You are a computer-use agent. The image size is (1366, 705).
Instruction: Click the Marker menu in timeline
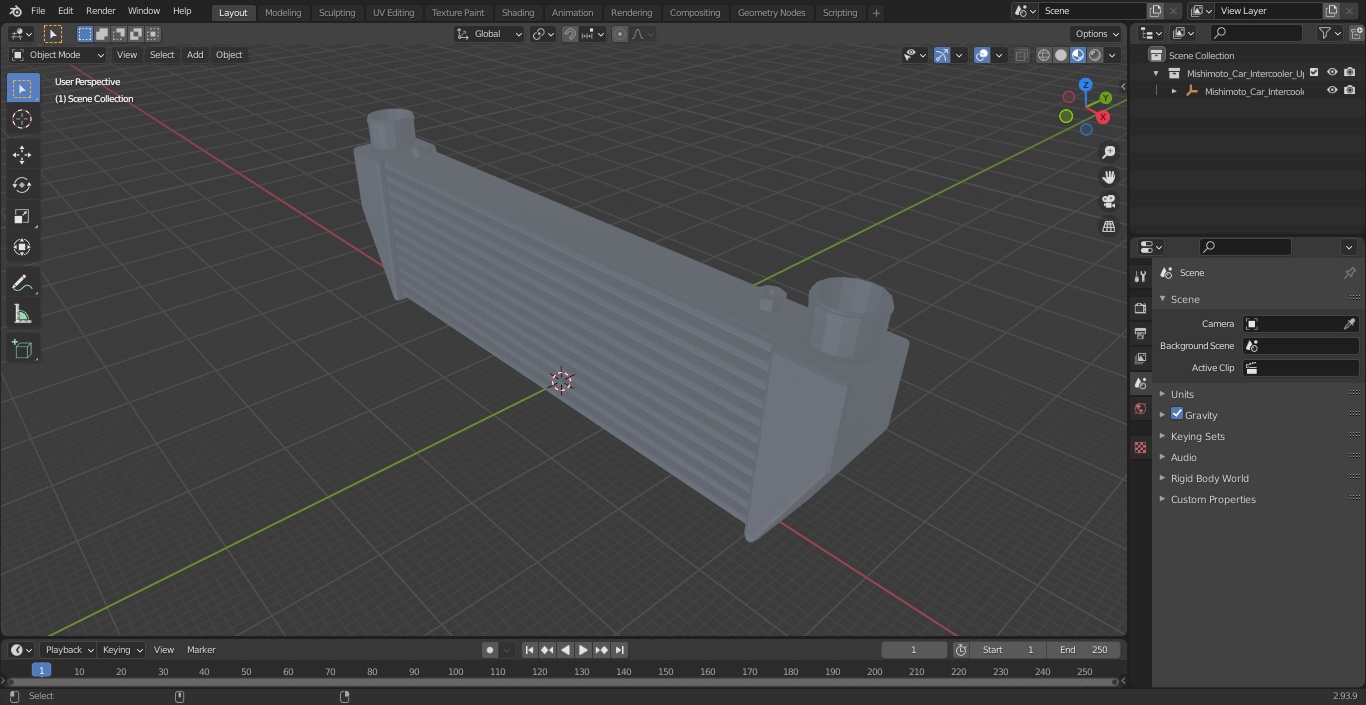pos(201,650)
